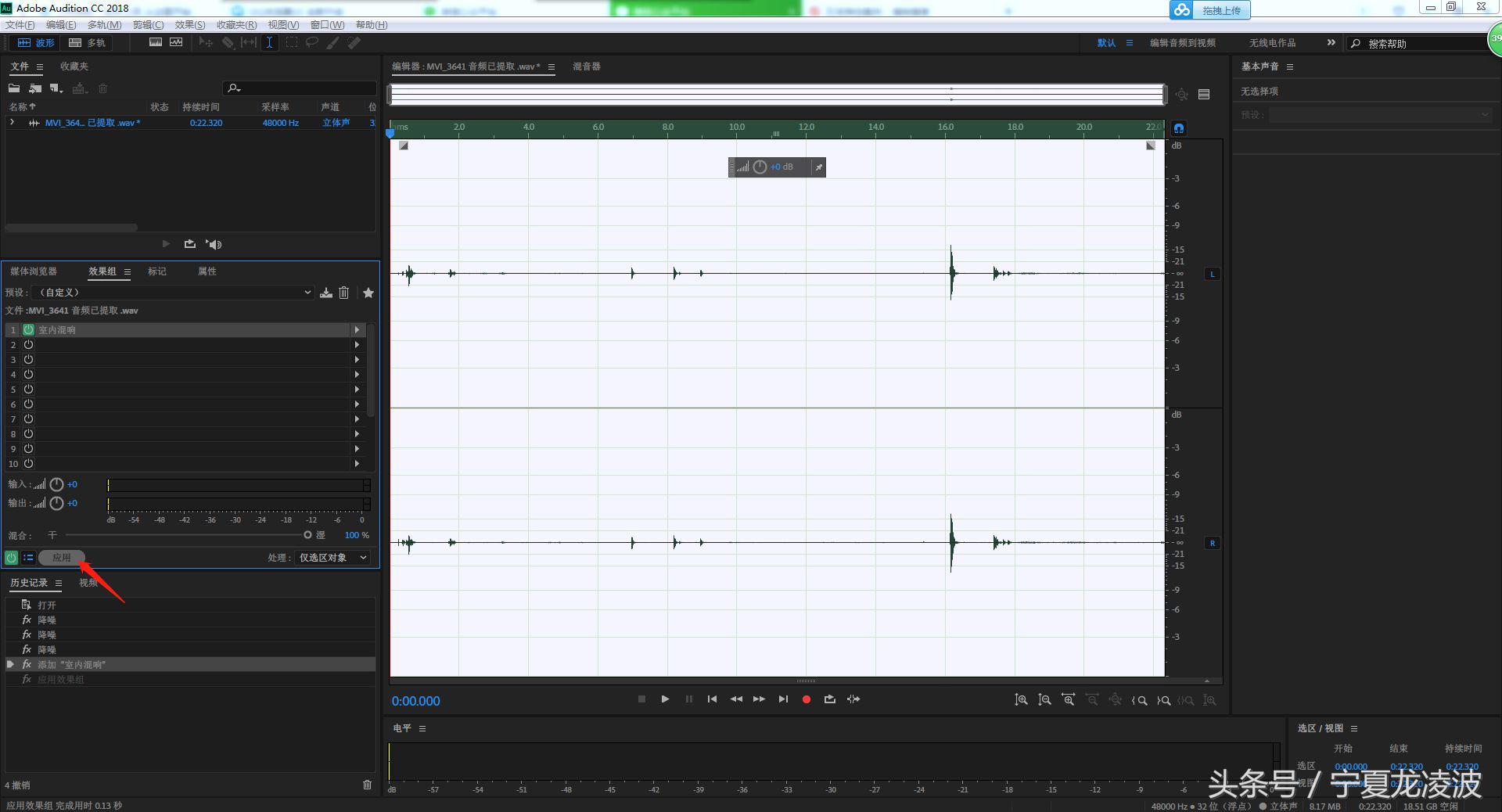Open the 处理 仅选区对象 dropdown
Screen dimensions: 1502x812
(x=332, y=558)
